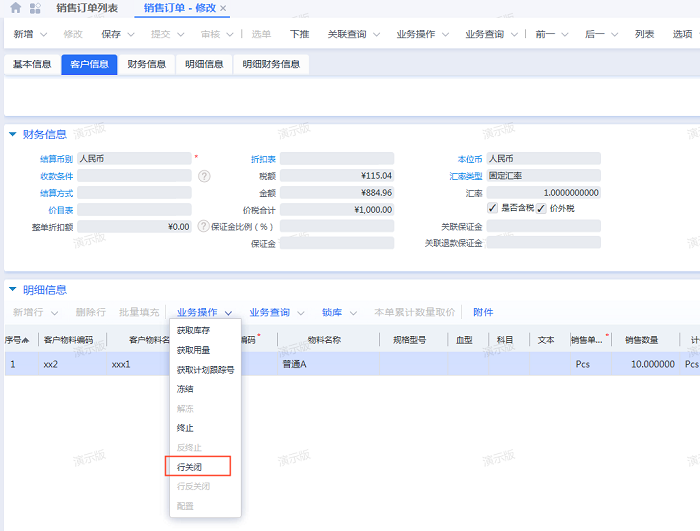Open the app grid icon beside home
This screenshot has width=700, height=531.
click(35, 8)
